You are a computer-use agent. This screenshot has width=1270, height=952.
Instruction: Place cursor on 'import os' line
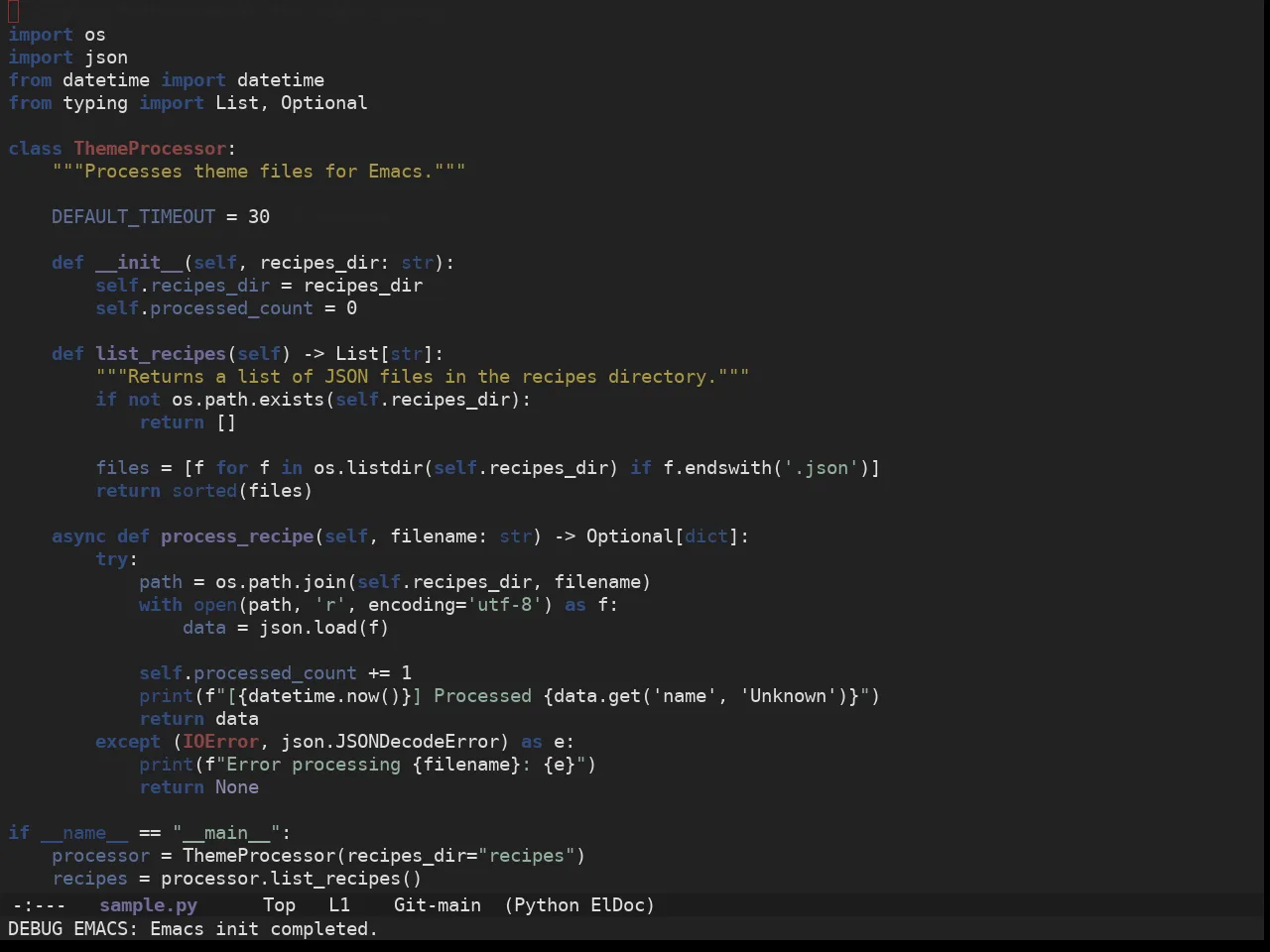(57, 35)
